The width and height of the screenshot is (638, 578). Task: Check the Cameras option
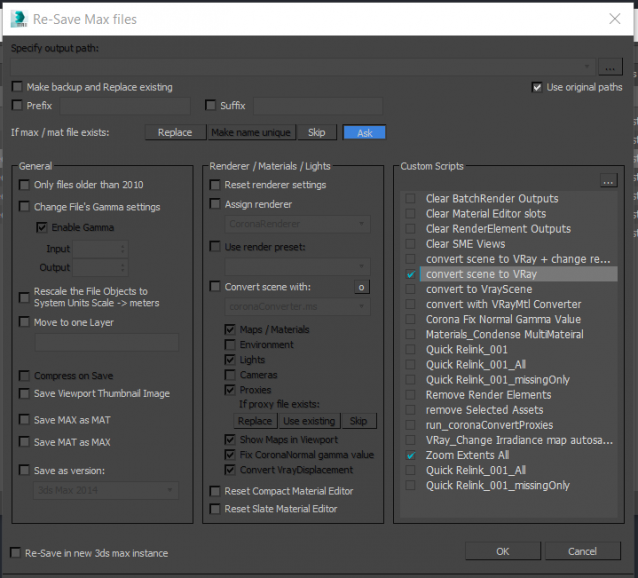pyautogui.click(x=230, y=375)
